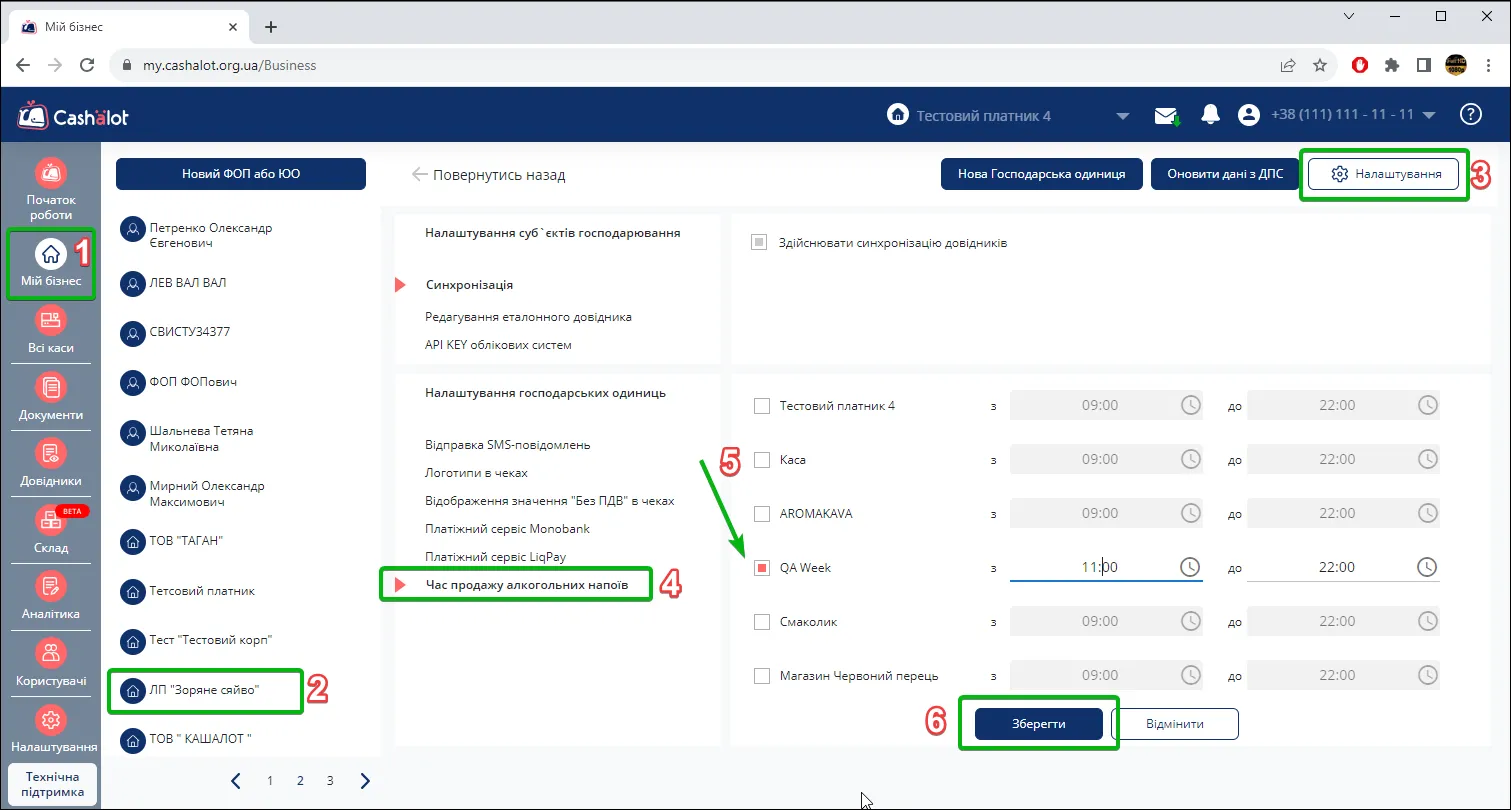Open the Всі каси sidebar section
The image size is (1511, 810).
point(51,332)
